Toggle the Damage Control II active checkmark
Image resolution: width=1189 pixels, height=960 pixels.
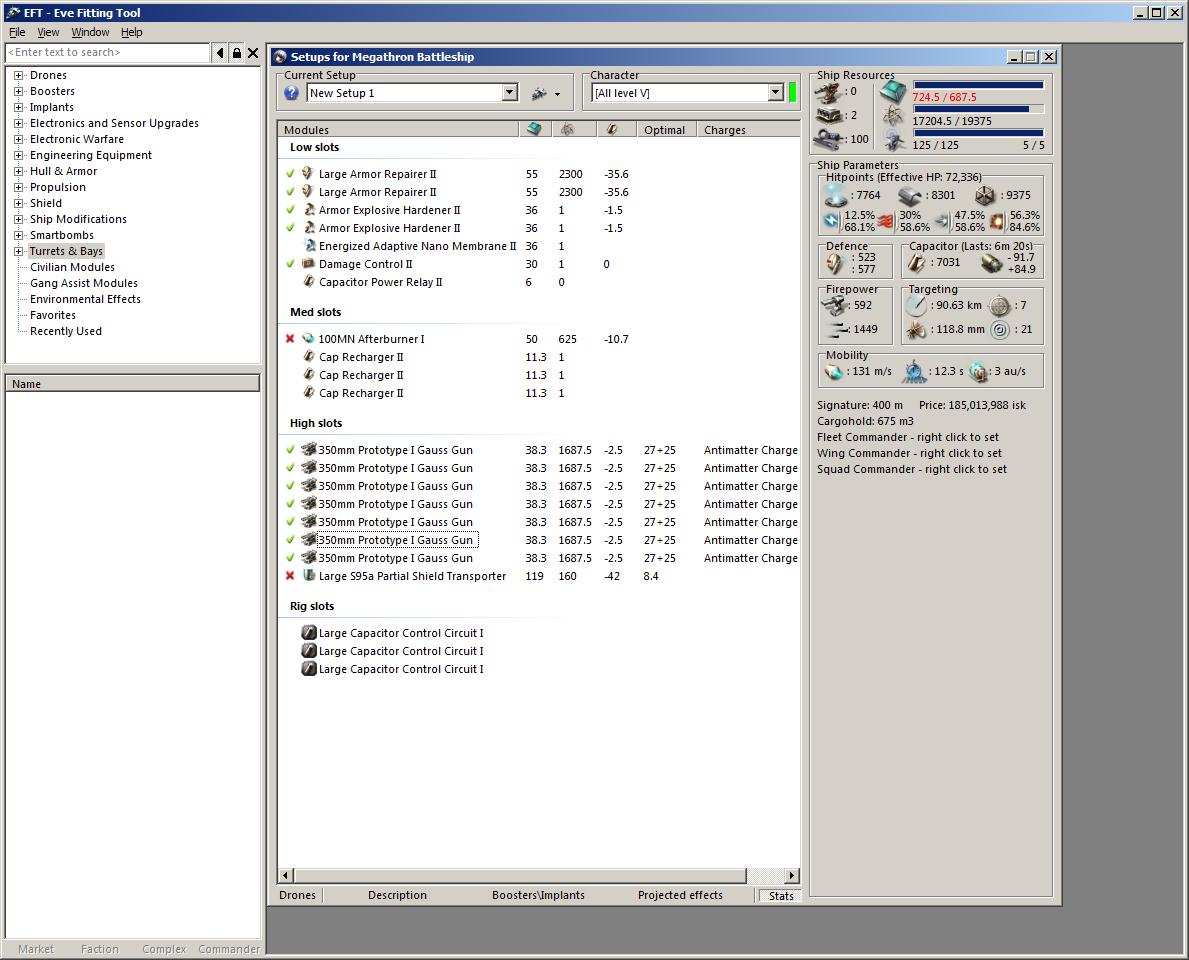point(290,264)
